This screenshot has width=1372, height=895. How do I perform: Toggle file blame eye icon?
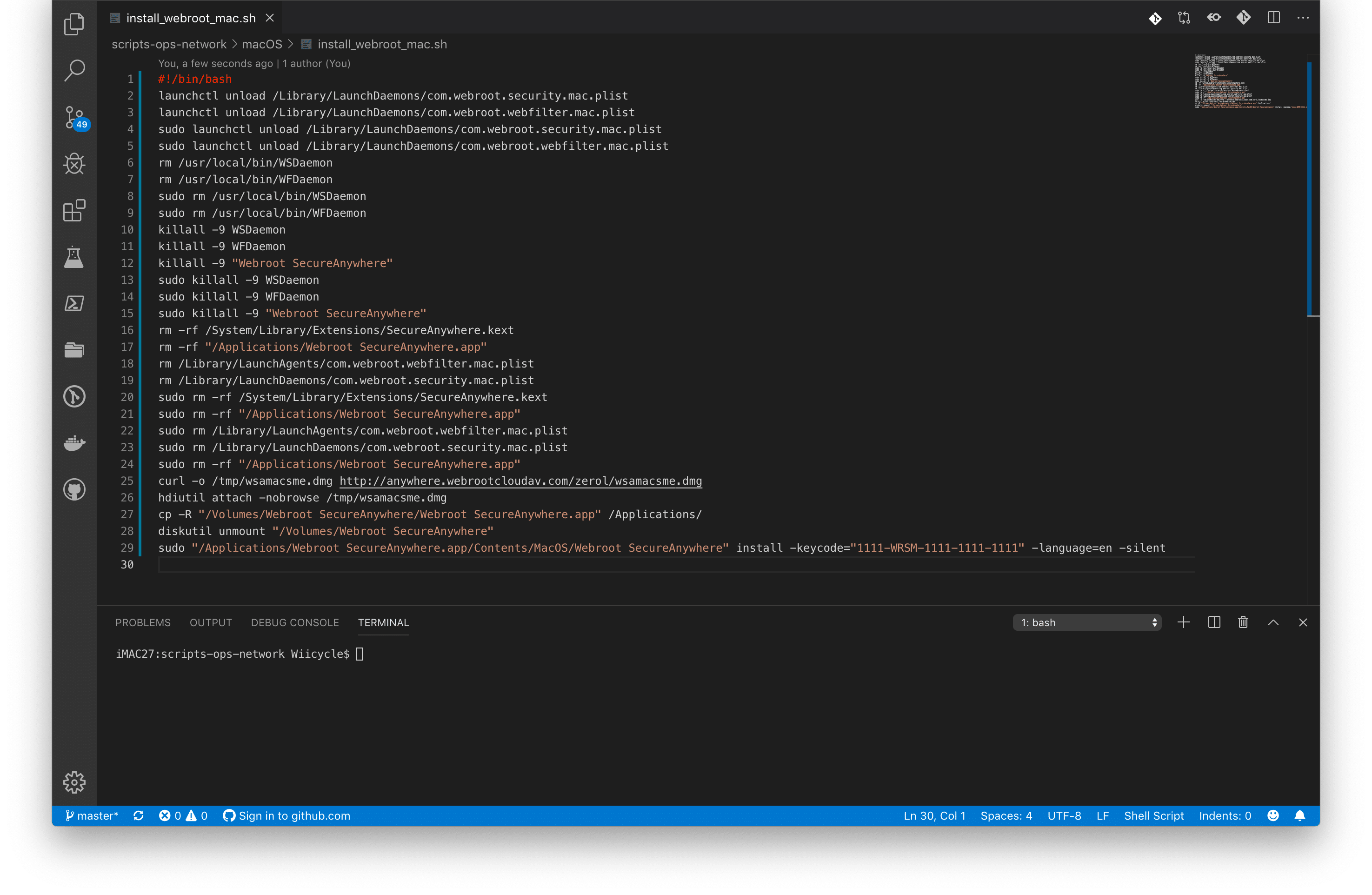pos(1214,18)
